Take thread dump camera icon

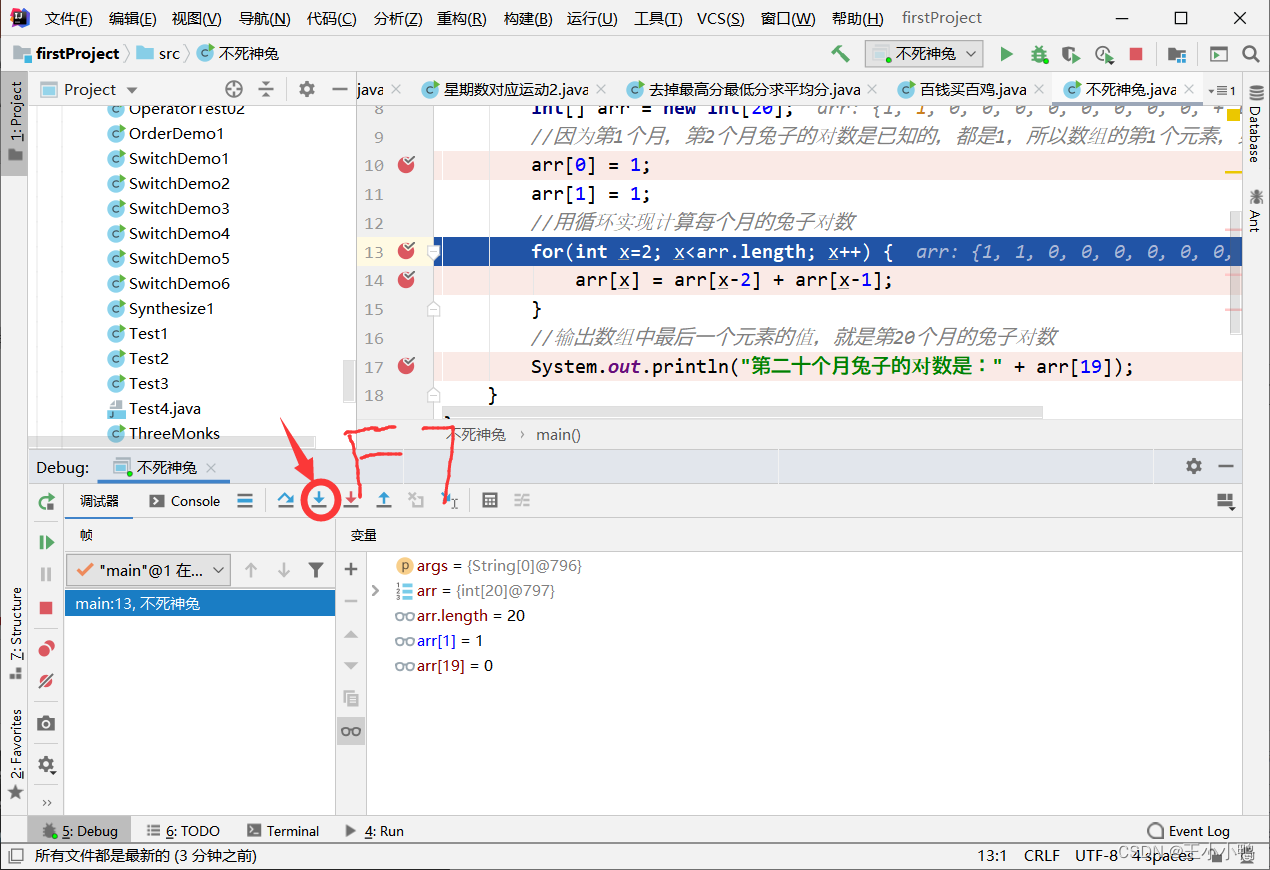(x=46, y=723)
